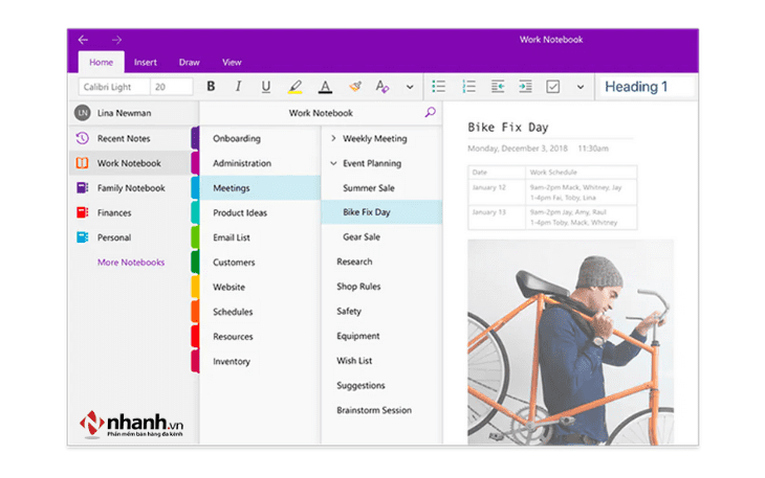The width and height of the screenshot is (765, 478).
Task: Select the bicycle photo in the note
Action: [570, 342]
